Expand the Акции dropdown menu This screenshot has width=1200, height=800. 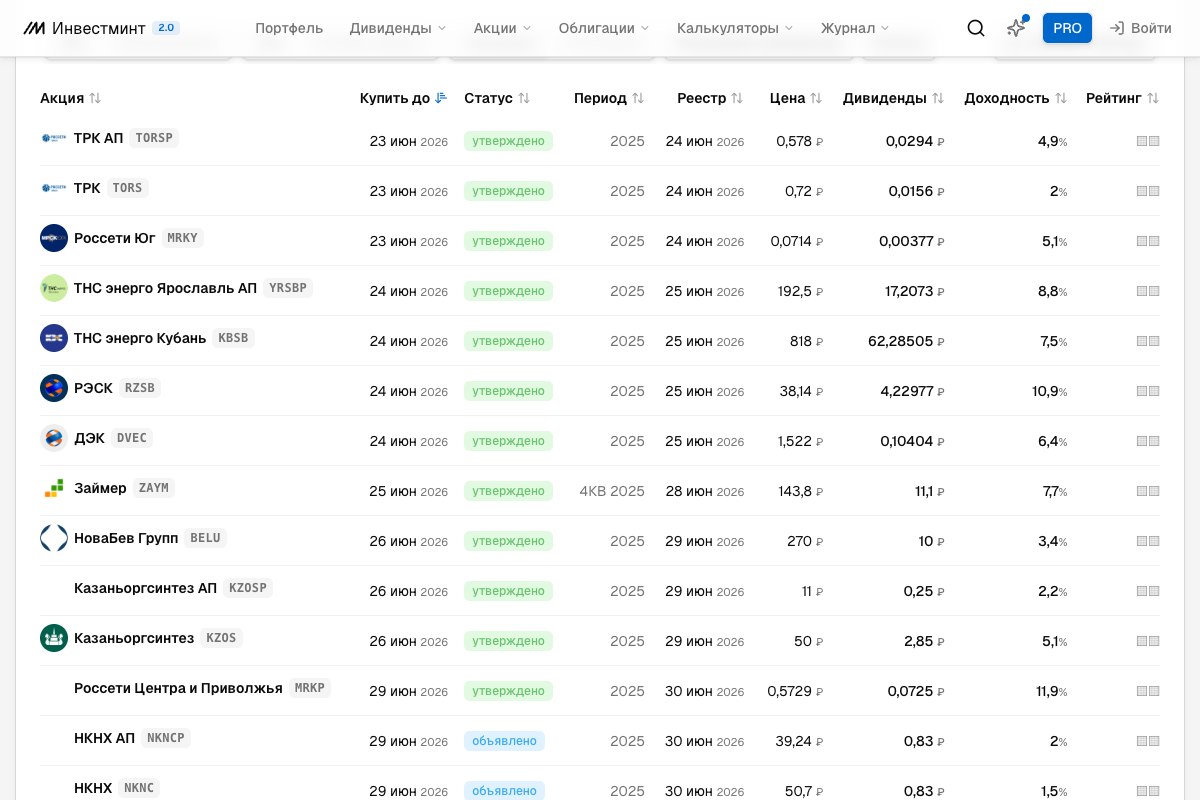pos(502,28)
